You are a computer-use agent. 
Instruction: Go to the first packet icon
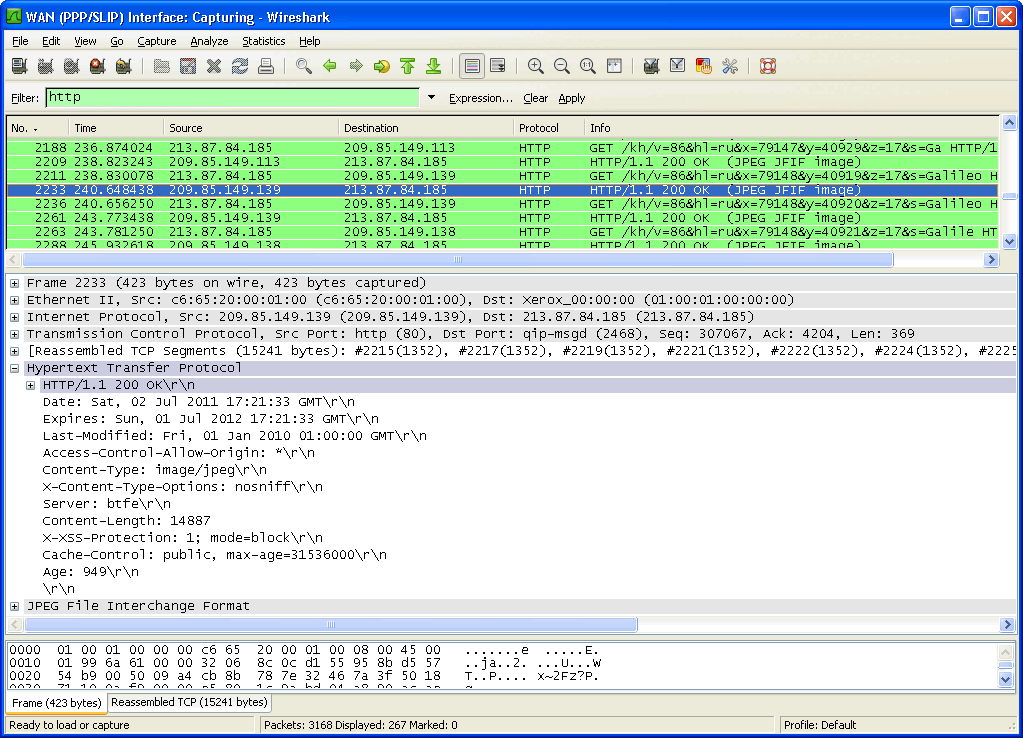(x=407, y=67)
